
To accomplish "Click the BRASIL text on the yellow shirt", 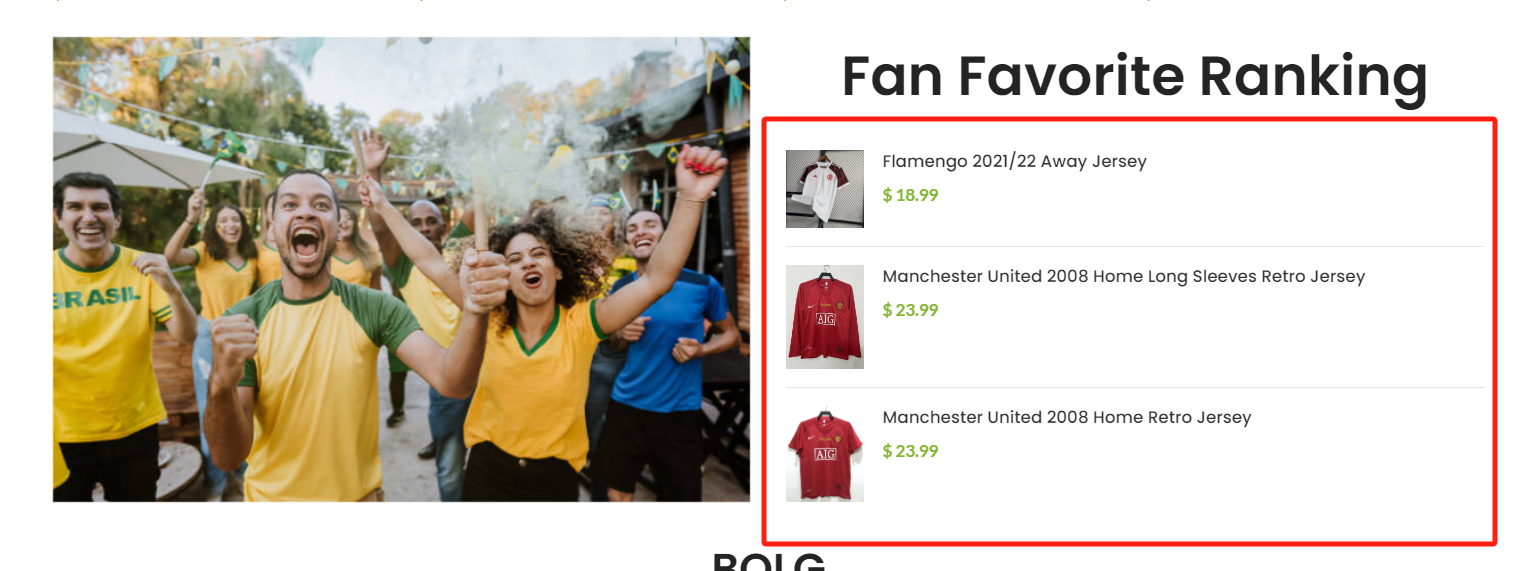I will 96,297.
